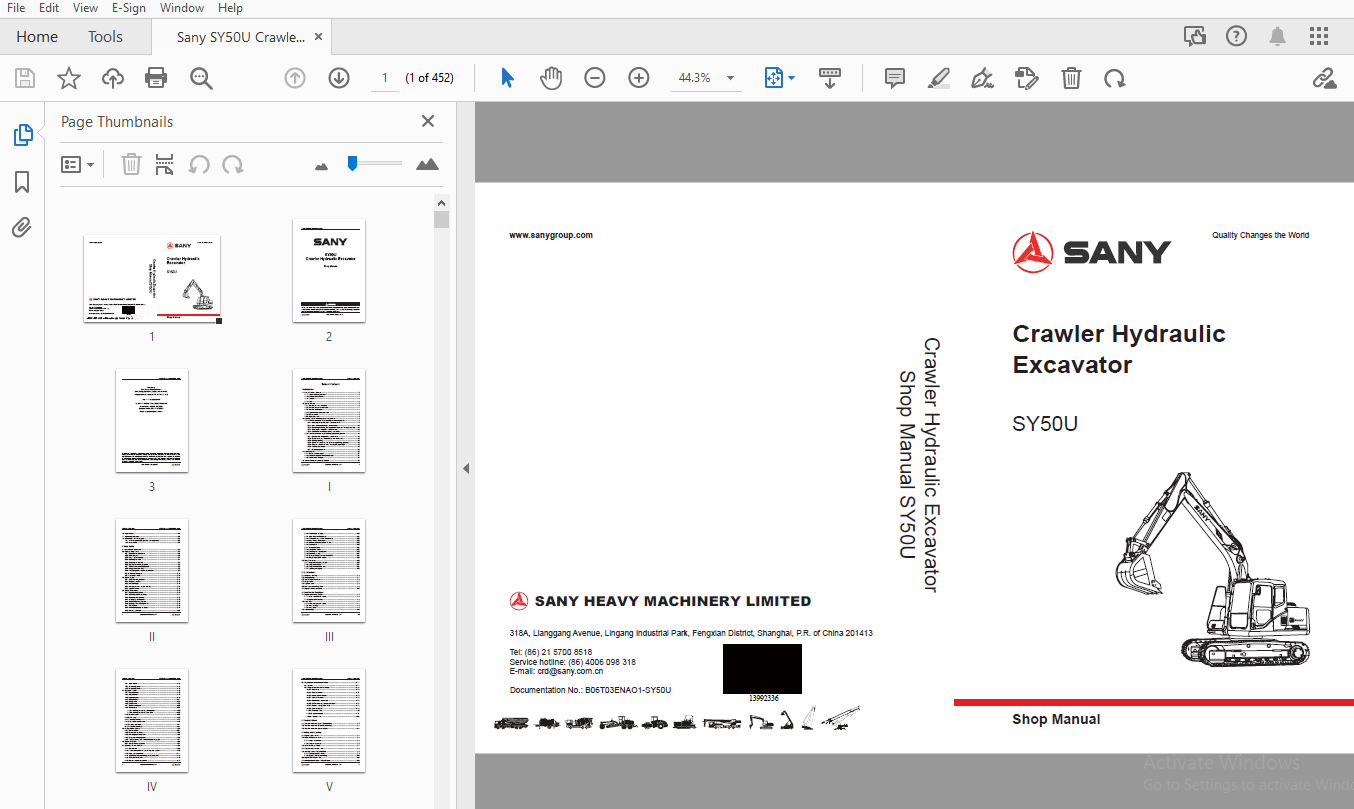This screenshot has width=1354, height=809.
Task: Open the Edit menu
Action: point(48,8)
